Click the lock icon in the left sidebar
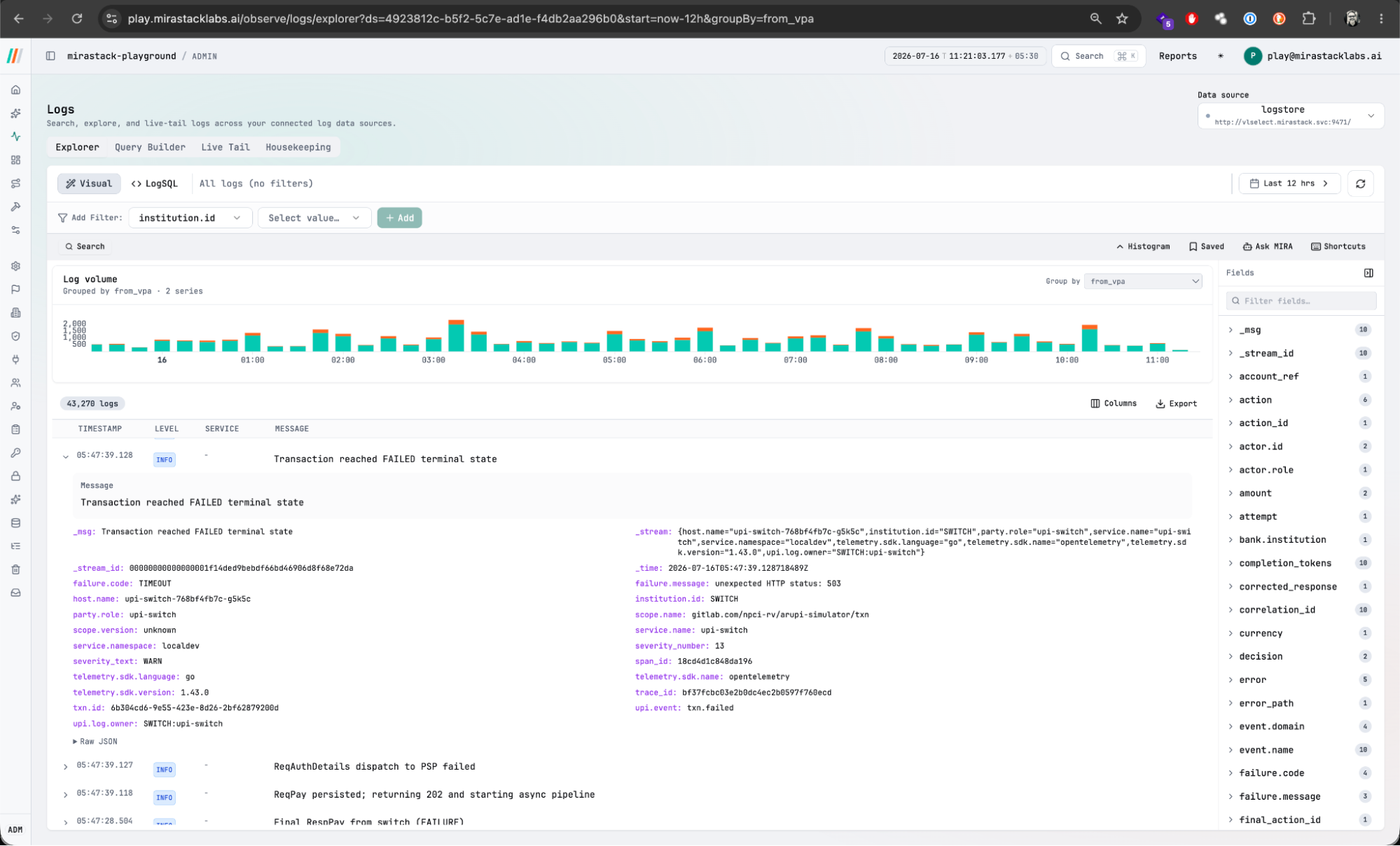 (x=15, y=476)
